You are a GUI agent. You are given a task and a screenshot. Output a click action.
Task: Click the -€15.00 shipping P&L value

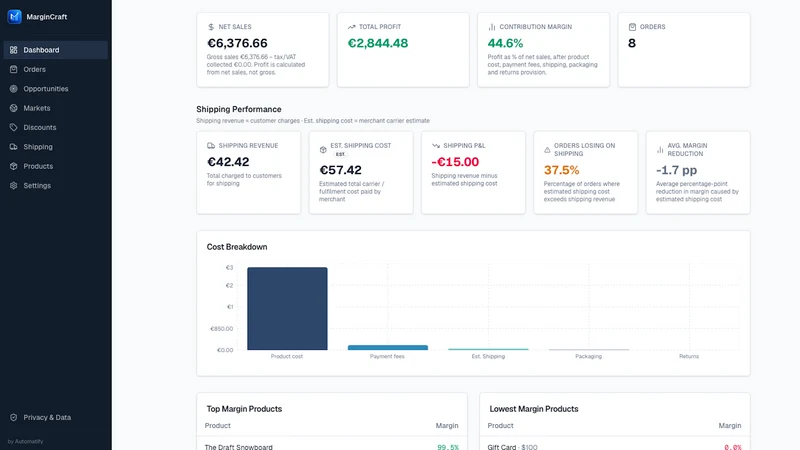pyautogui.click(x=455, y=162)
